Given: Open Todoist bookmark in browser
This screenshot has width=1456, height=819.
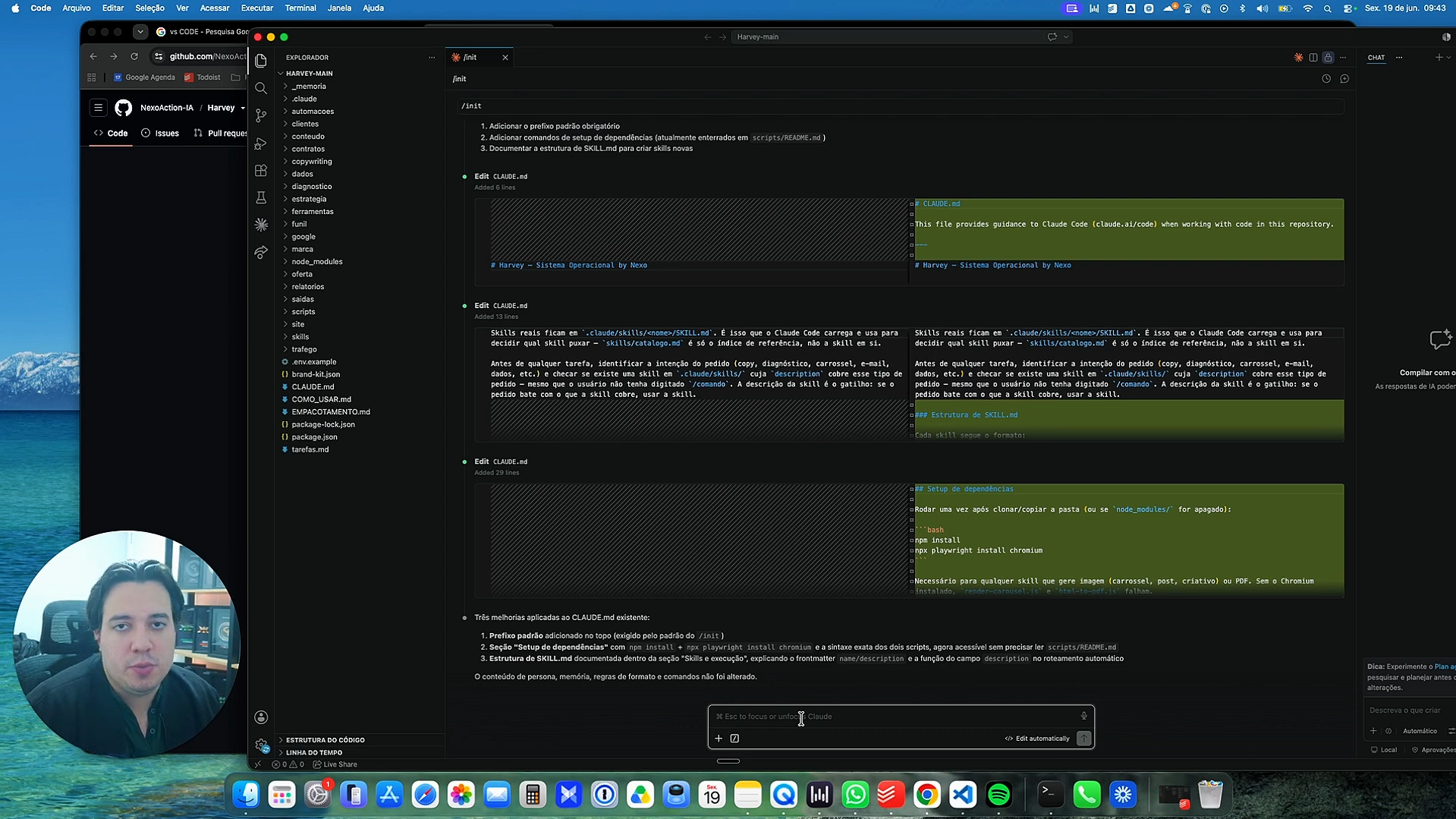Looking at the screenshot, I should click(x=203, y=77).
